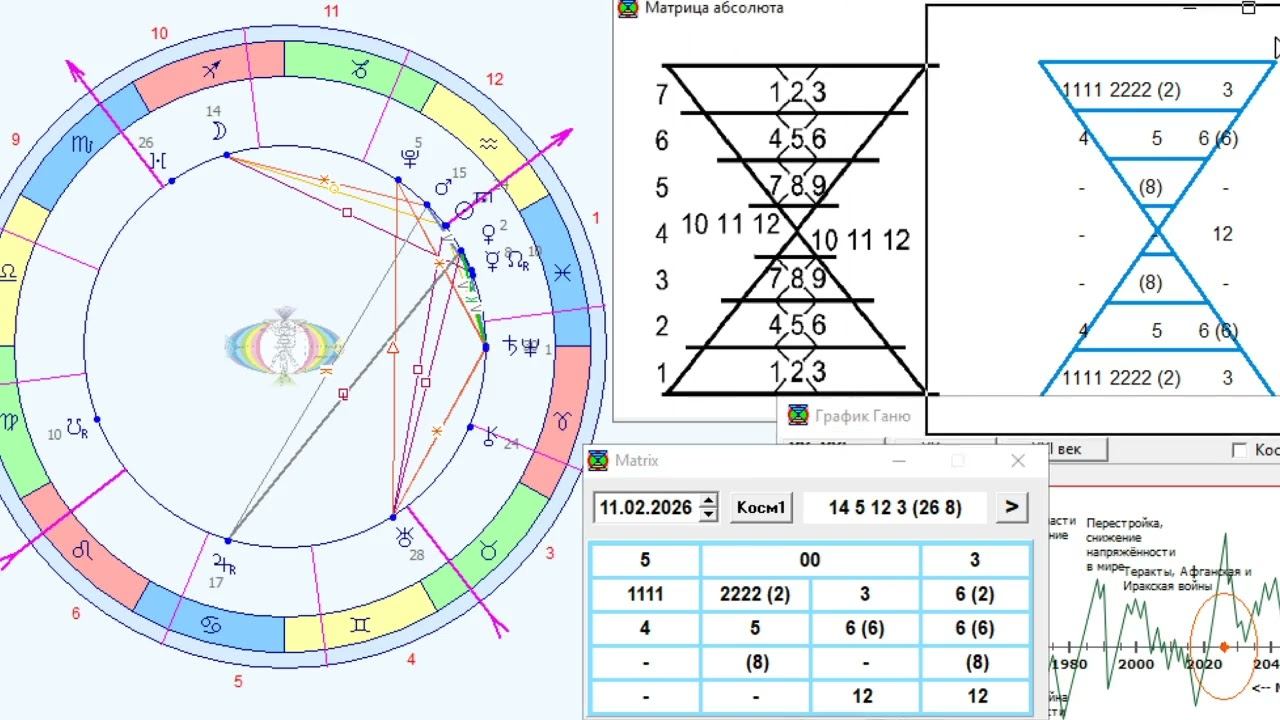Toggle the checkbox beside the century button

[1239, 451]
